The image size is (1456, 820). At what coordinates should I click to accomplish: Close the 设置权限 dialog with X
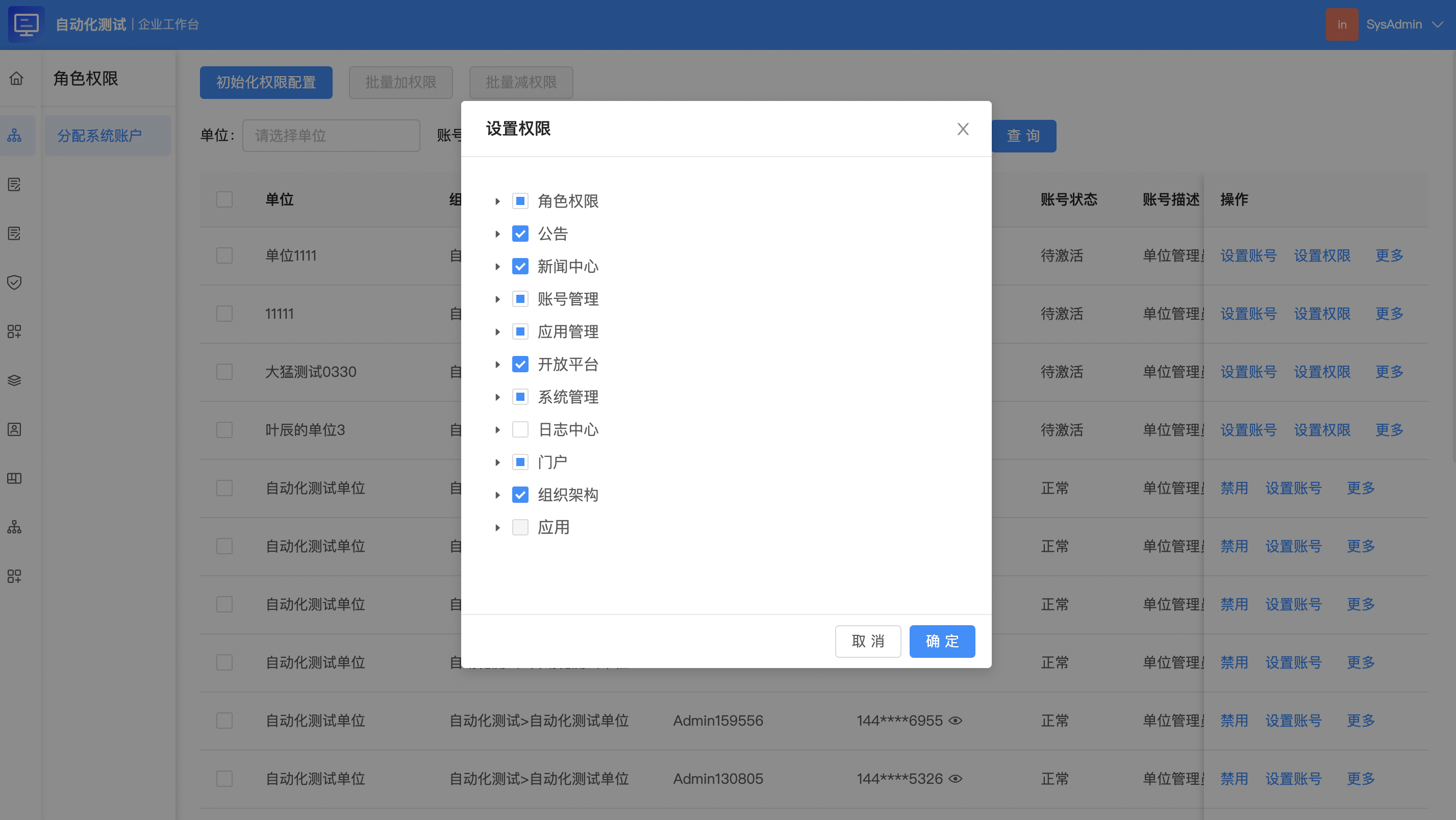click(963, 129)
